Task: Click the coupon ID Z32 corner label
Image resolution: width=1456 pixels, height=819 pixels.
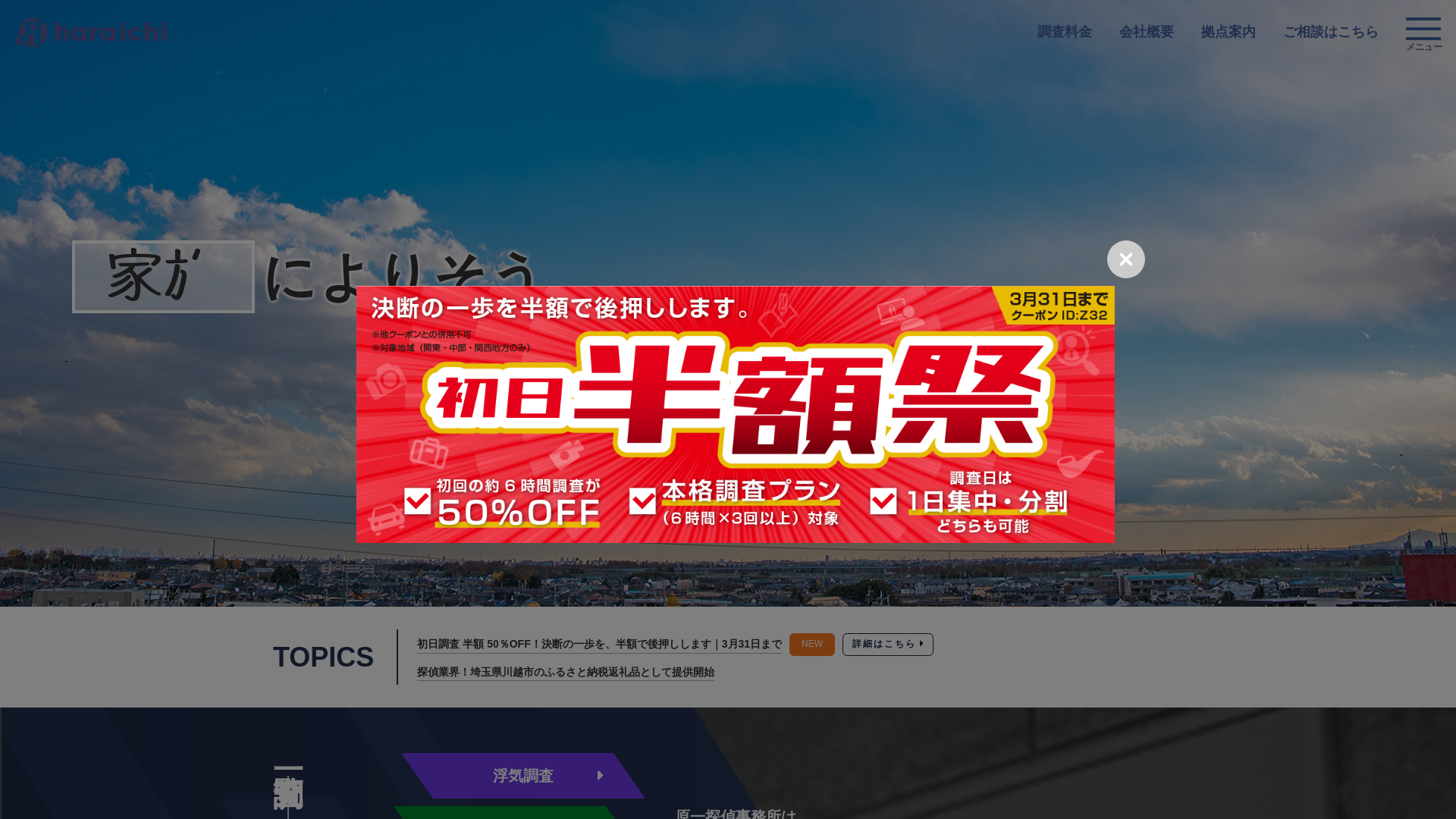Action: [1059, 306]
